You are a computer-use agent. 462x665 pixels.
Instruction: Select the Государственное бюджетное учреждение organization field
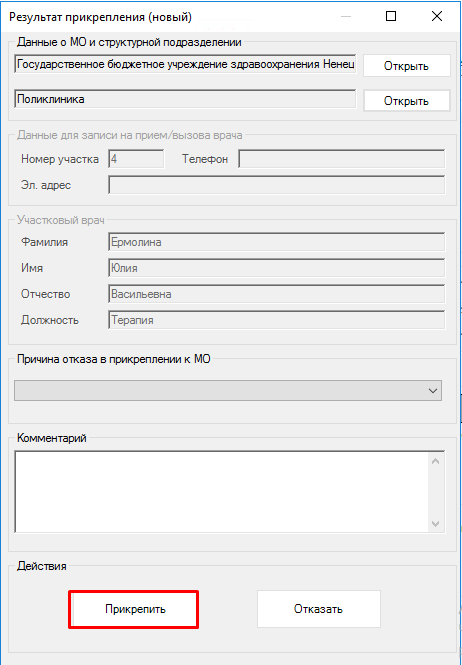coord(185,64)
